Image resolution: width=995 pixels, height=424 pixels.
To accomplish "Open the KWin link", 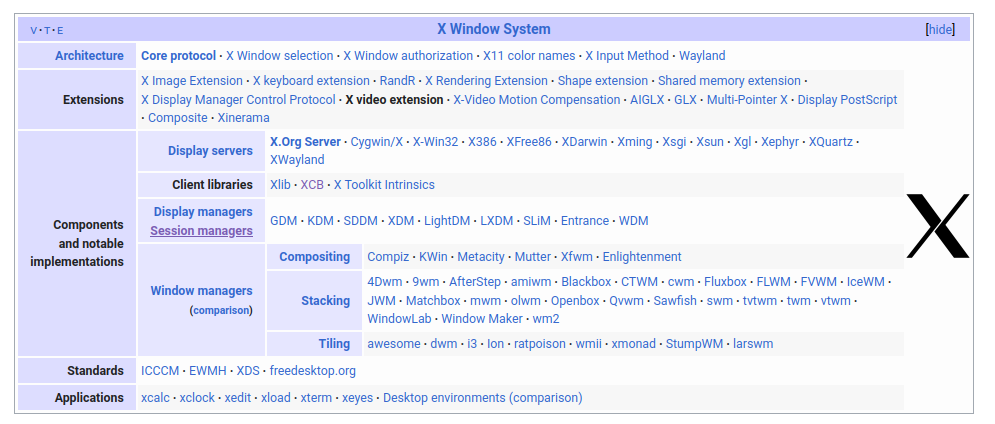I will [x=433, y=257].
